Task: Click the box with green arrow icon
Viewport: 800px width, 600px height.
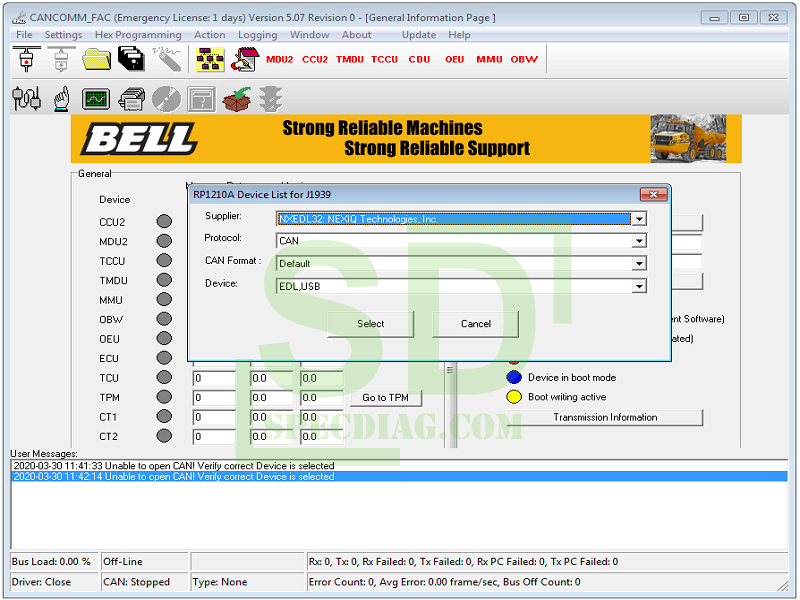Action: [x=236, y=99]
